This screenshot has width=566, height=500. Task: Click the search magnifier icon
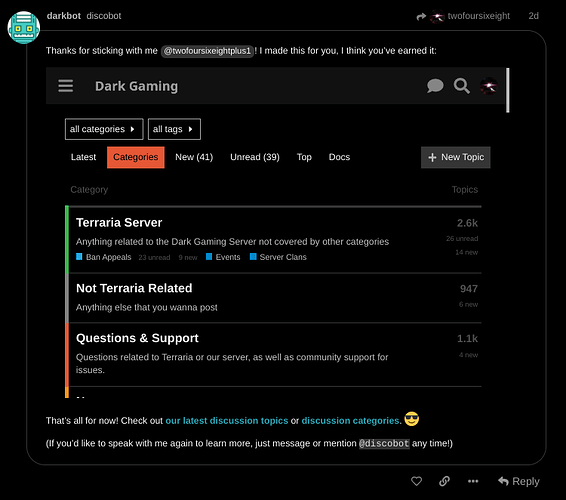point(462,86)
